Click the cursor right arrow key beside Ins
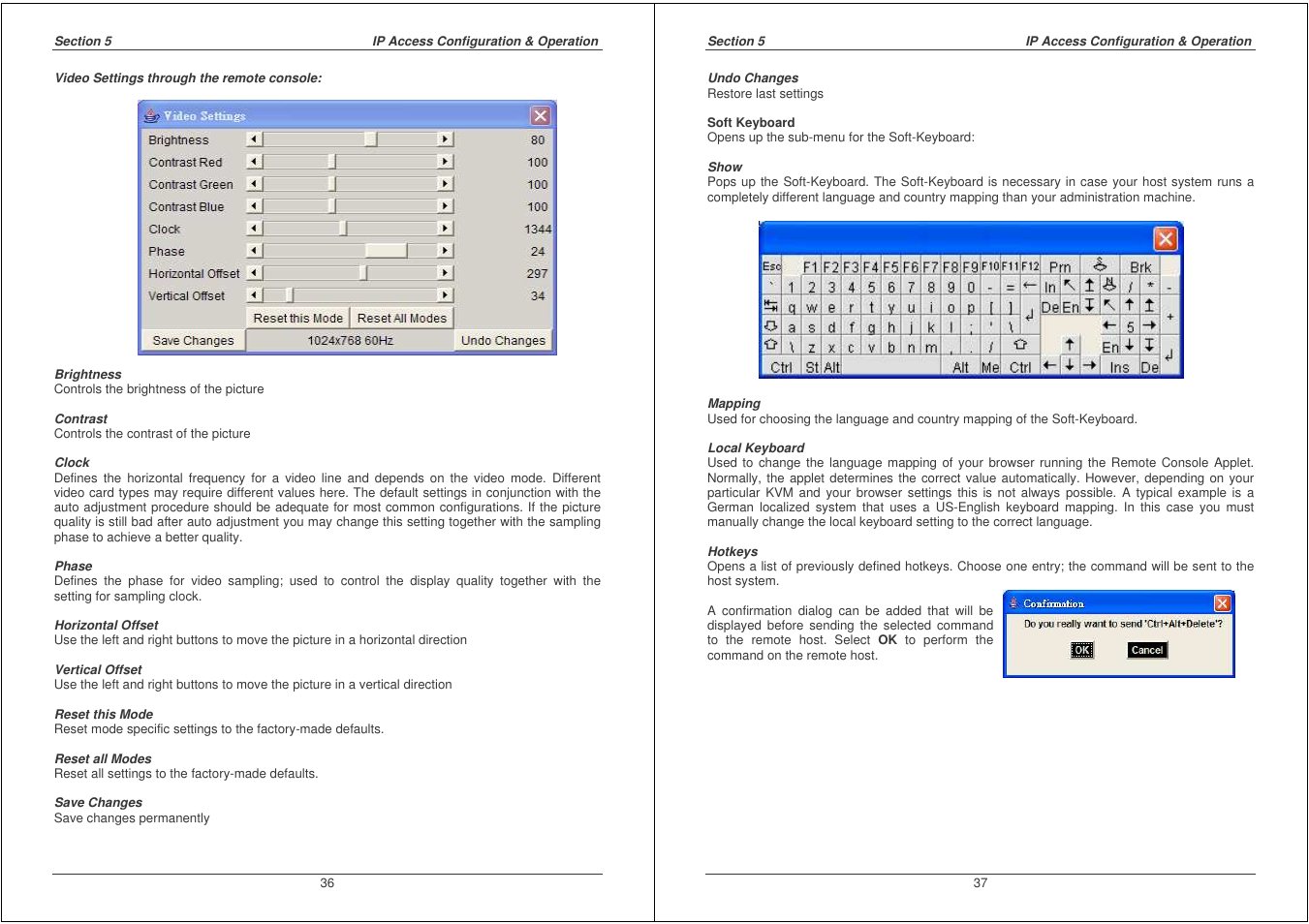1309x924 pixels. pyautogui.click(x=1090, y=365)
